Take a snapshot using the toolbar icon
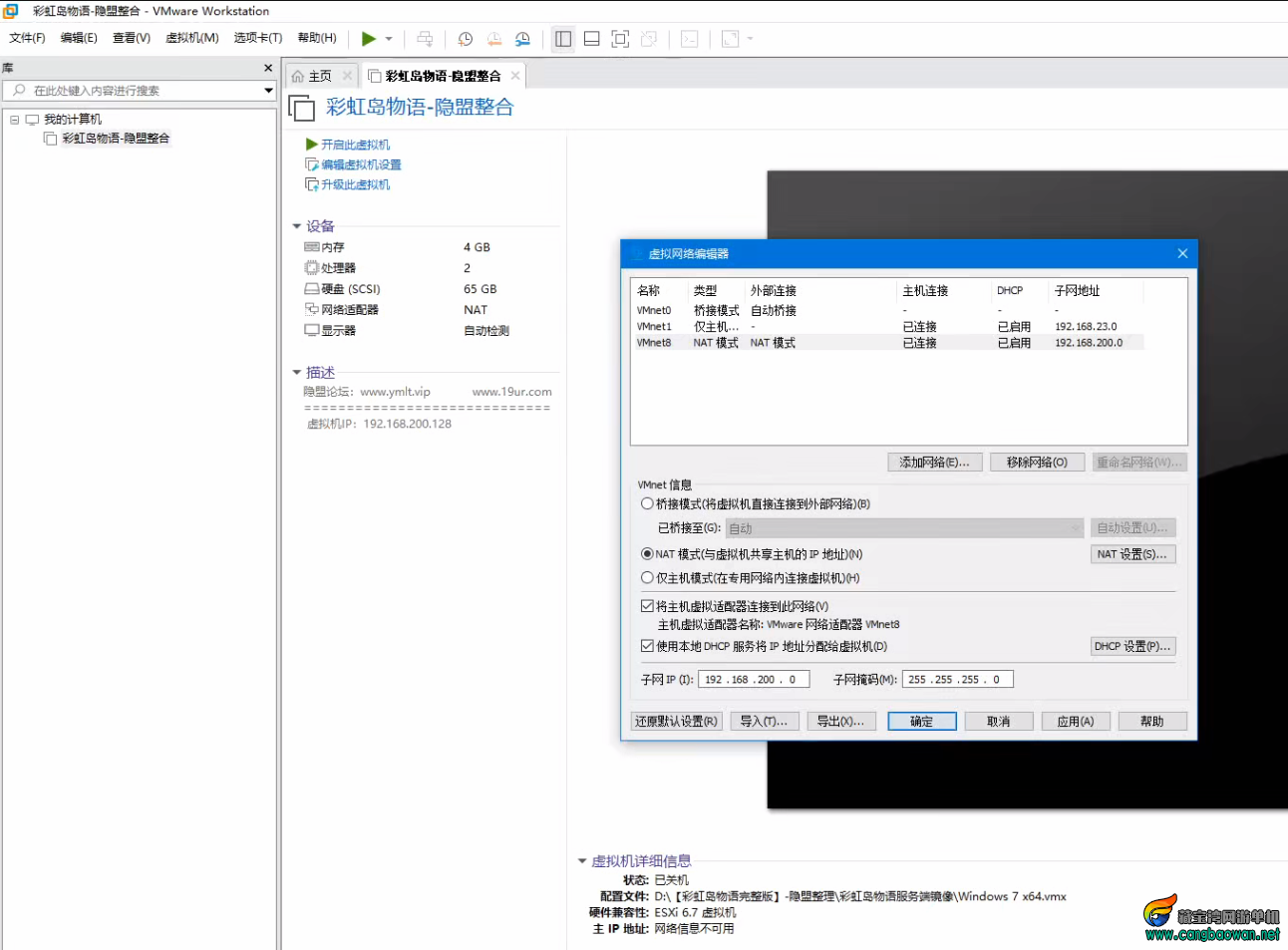 [465, 39]
